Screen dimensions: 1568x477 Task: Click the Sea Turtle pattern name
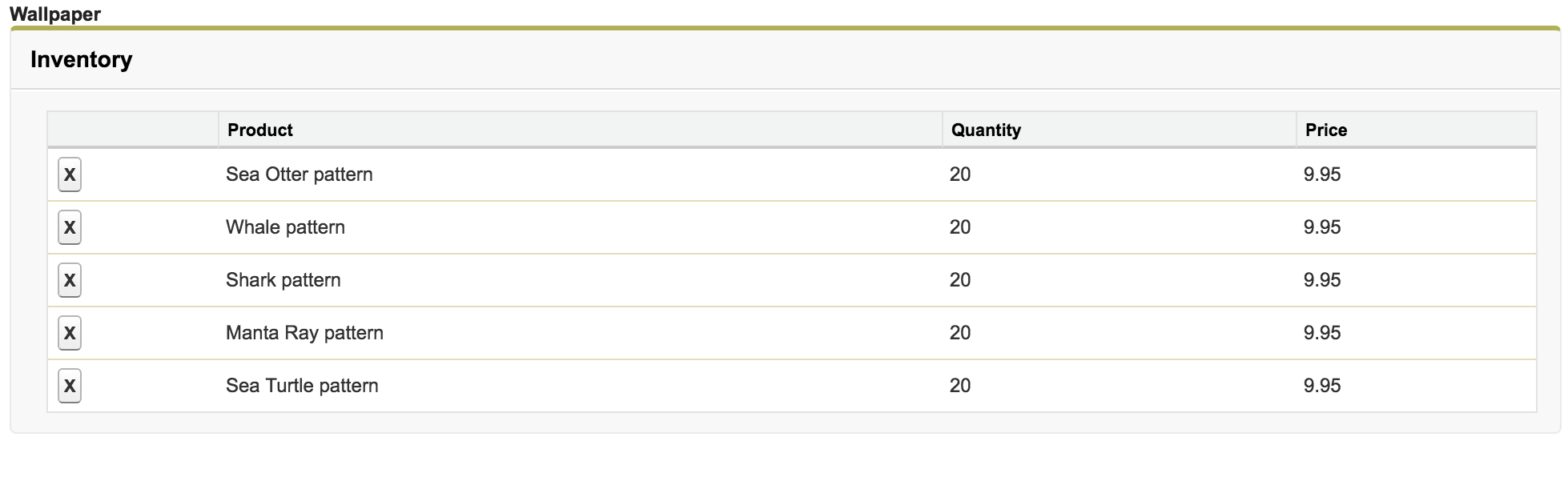pyautogui.click(x=302, y=386)
